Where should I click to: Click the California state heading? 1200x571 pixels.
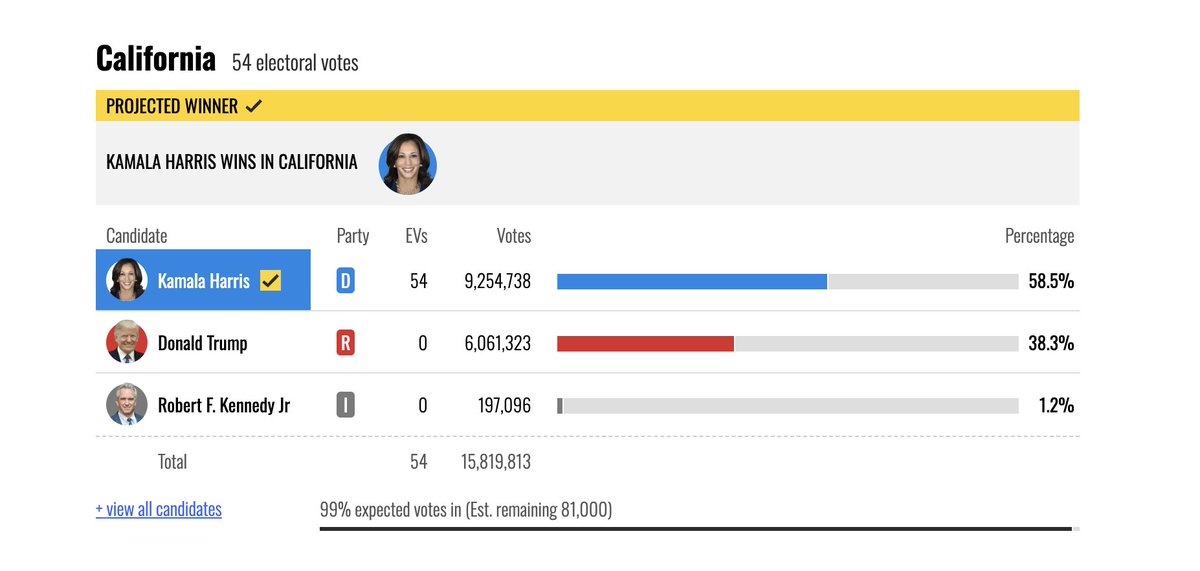pos(156,59)
